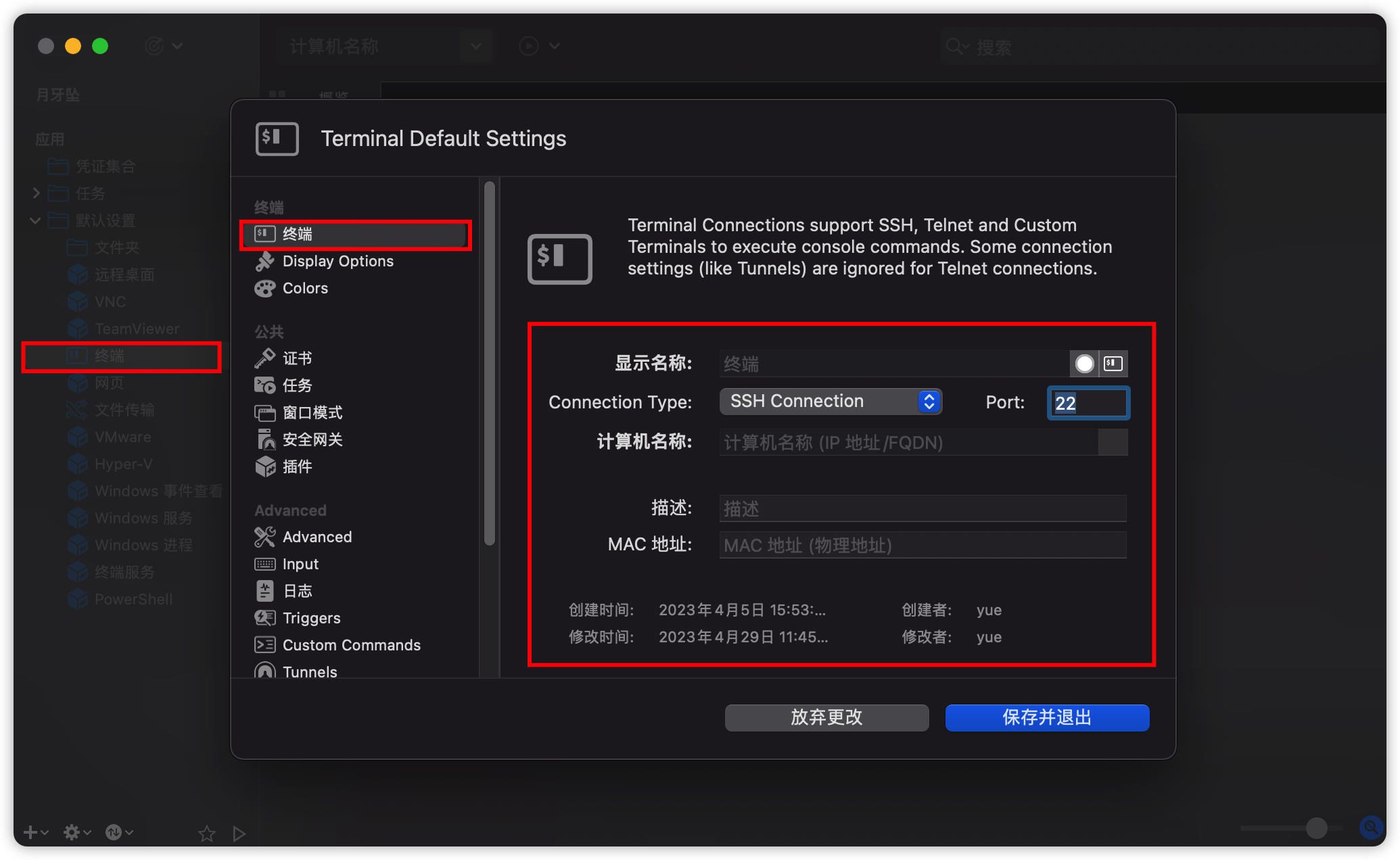Open the Display Options settings page
The image size is (1400, 860).
[337, 261]
